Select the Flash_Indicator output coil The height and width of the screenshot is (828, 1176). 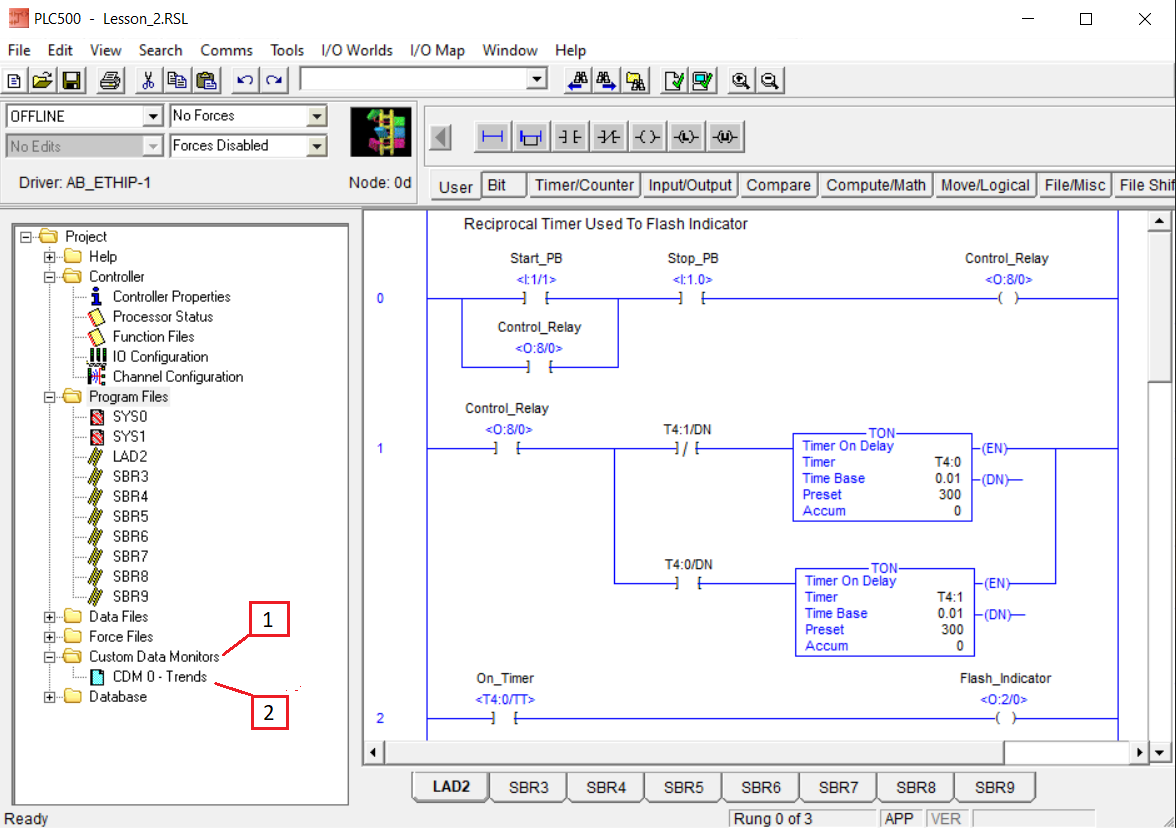[x=1006, y=718]
